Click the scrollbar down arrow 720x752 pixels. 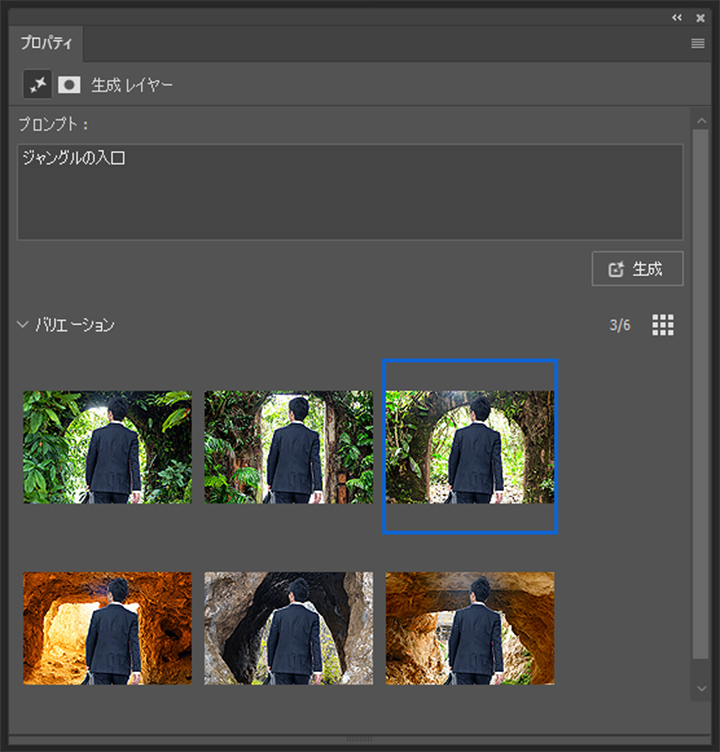click(x=701, y=689)
